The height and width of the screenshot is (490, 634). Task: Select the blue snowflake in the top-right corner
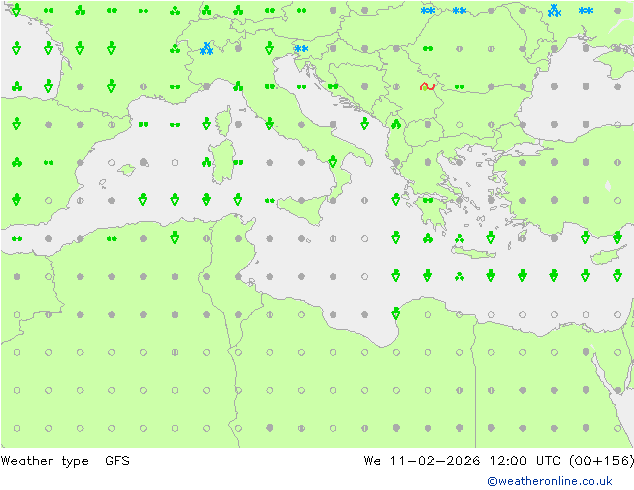click(x=586, y=11)
